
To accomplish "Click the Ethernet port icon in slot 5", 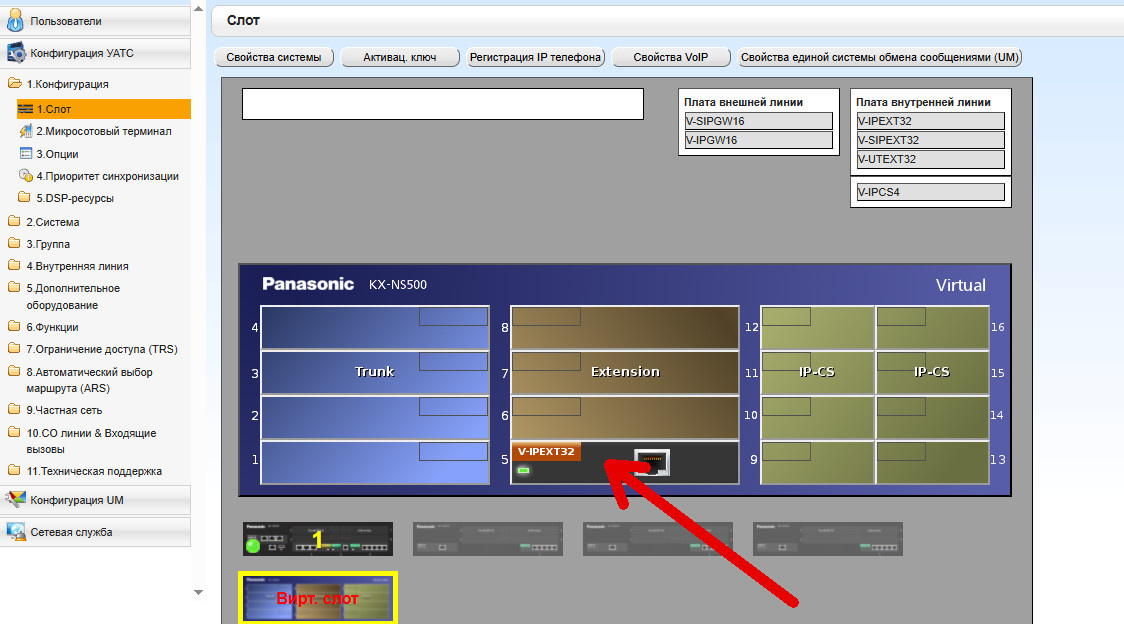I will [652, 462].
